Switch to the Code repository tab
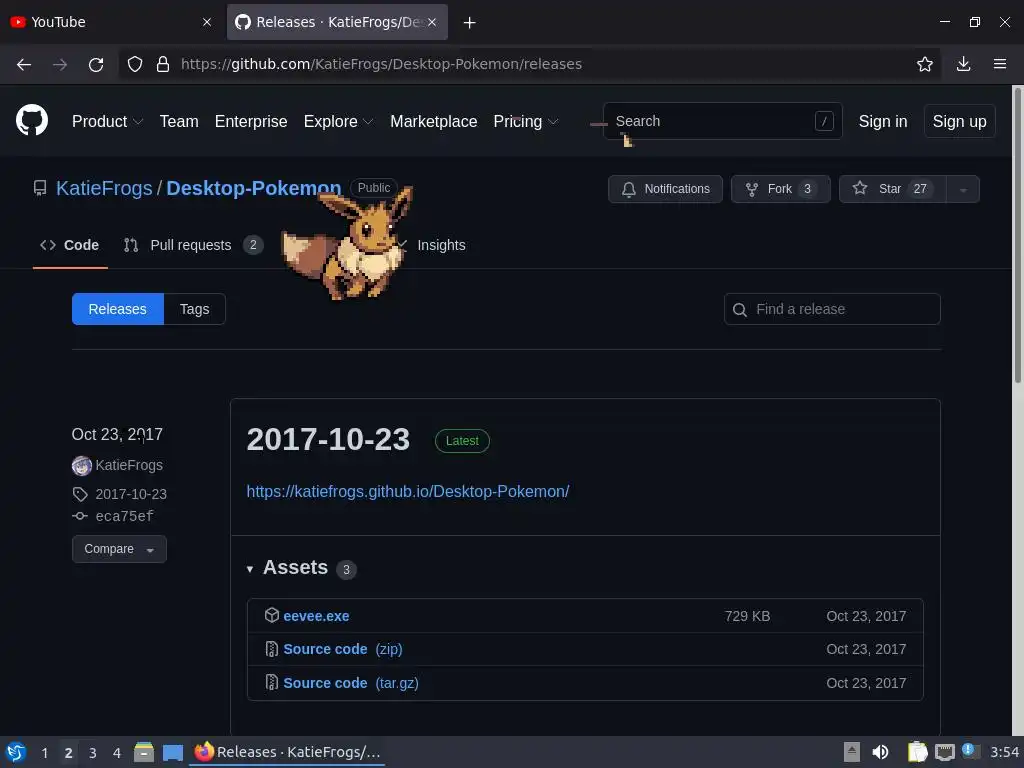1024x768 pixels. pyautogui.click(x=70, y=245)
